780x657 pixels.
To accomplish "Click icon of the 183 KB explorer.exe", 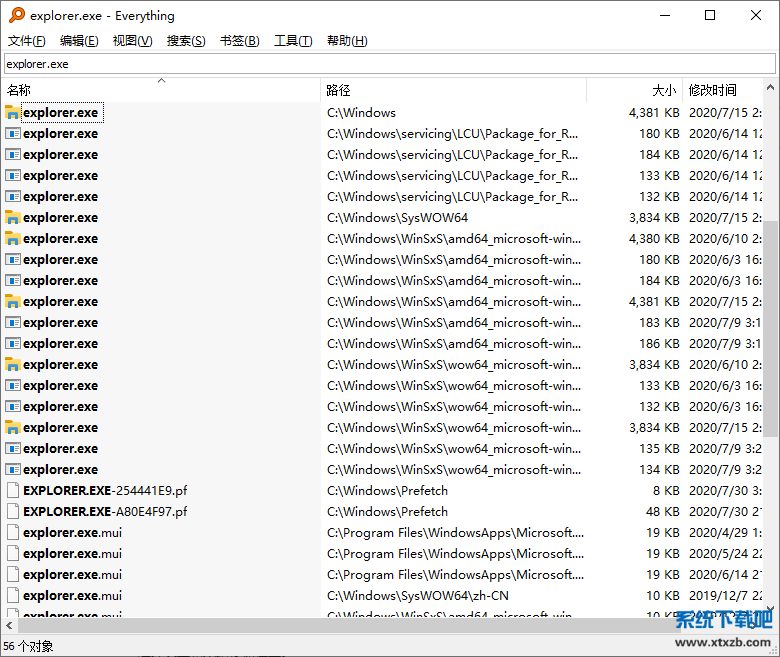I will (13, 323).
